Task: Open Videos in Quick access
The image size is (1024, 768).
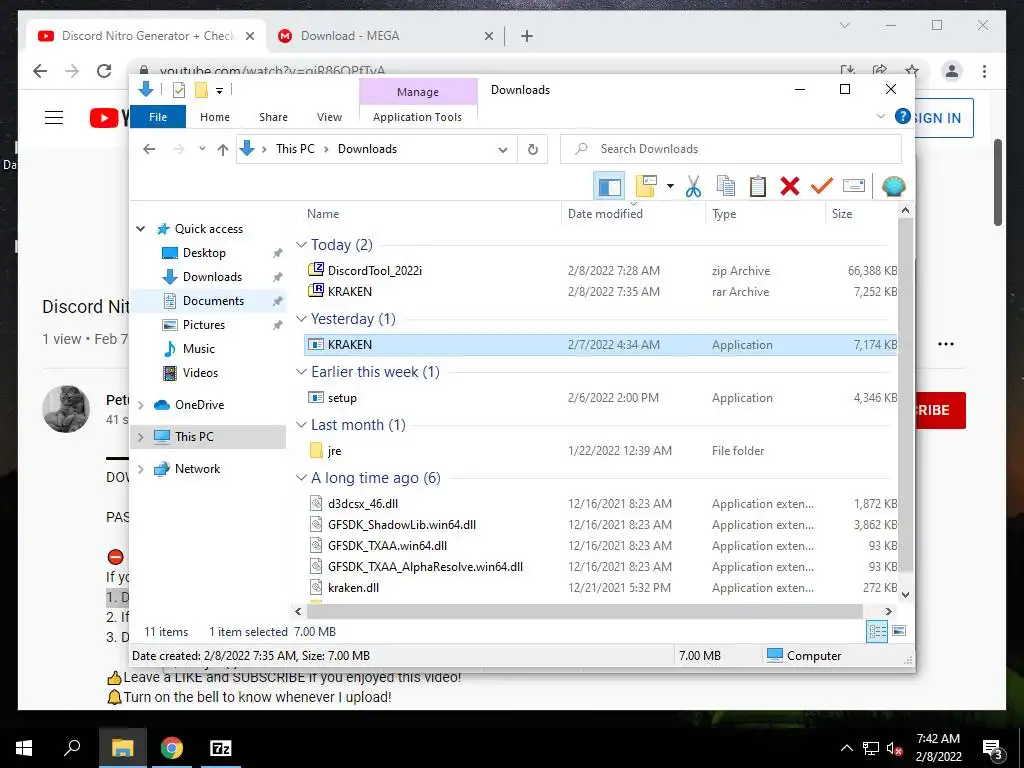Action: tap(200, 373)
